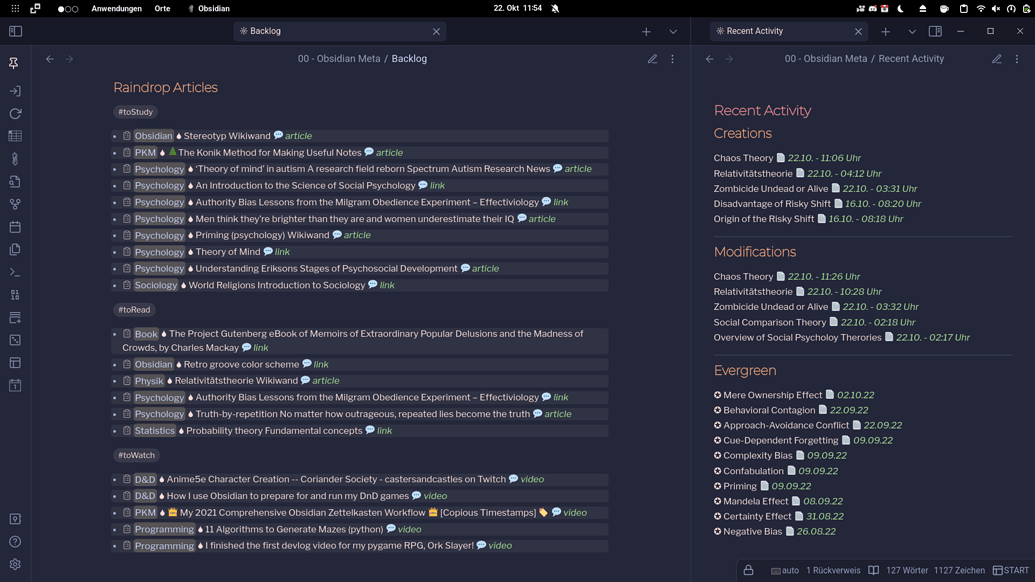Image resolution: width=1035 pixels, height=582 pixels.
Task: Click the article link next to Stereotyp Wikiwand
Action: coord(300,135)
